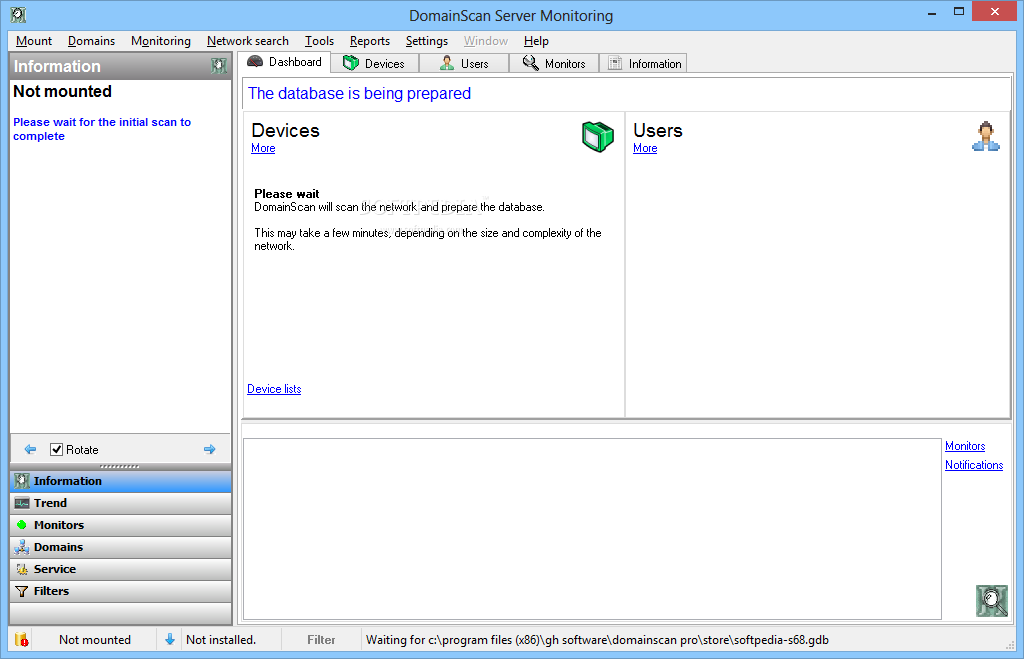The width and height of the screenshot is (1024, 659).
Task: Open the Trend sidebar section
Action: tap(120, 503)
